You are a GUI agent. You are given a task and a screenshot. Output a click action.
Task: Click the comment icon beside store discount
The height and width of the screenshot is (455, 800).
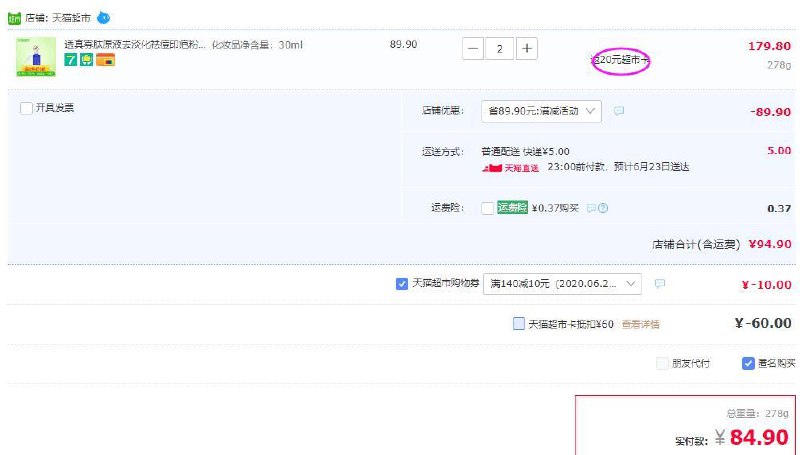tap(619, 111)
